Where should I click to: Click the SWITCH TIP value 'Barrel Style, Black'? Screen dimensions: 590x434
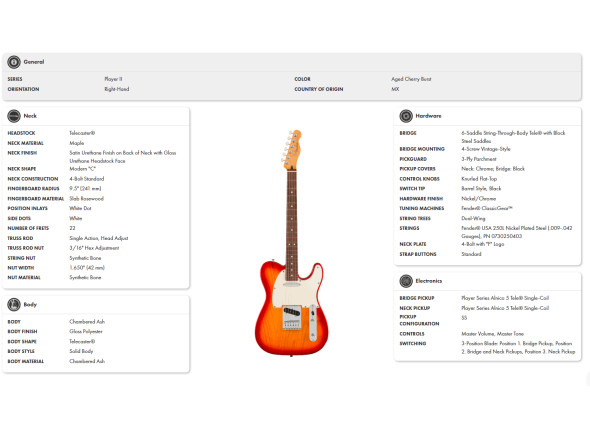pos(481,189)
